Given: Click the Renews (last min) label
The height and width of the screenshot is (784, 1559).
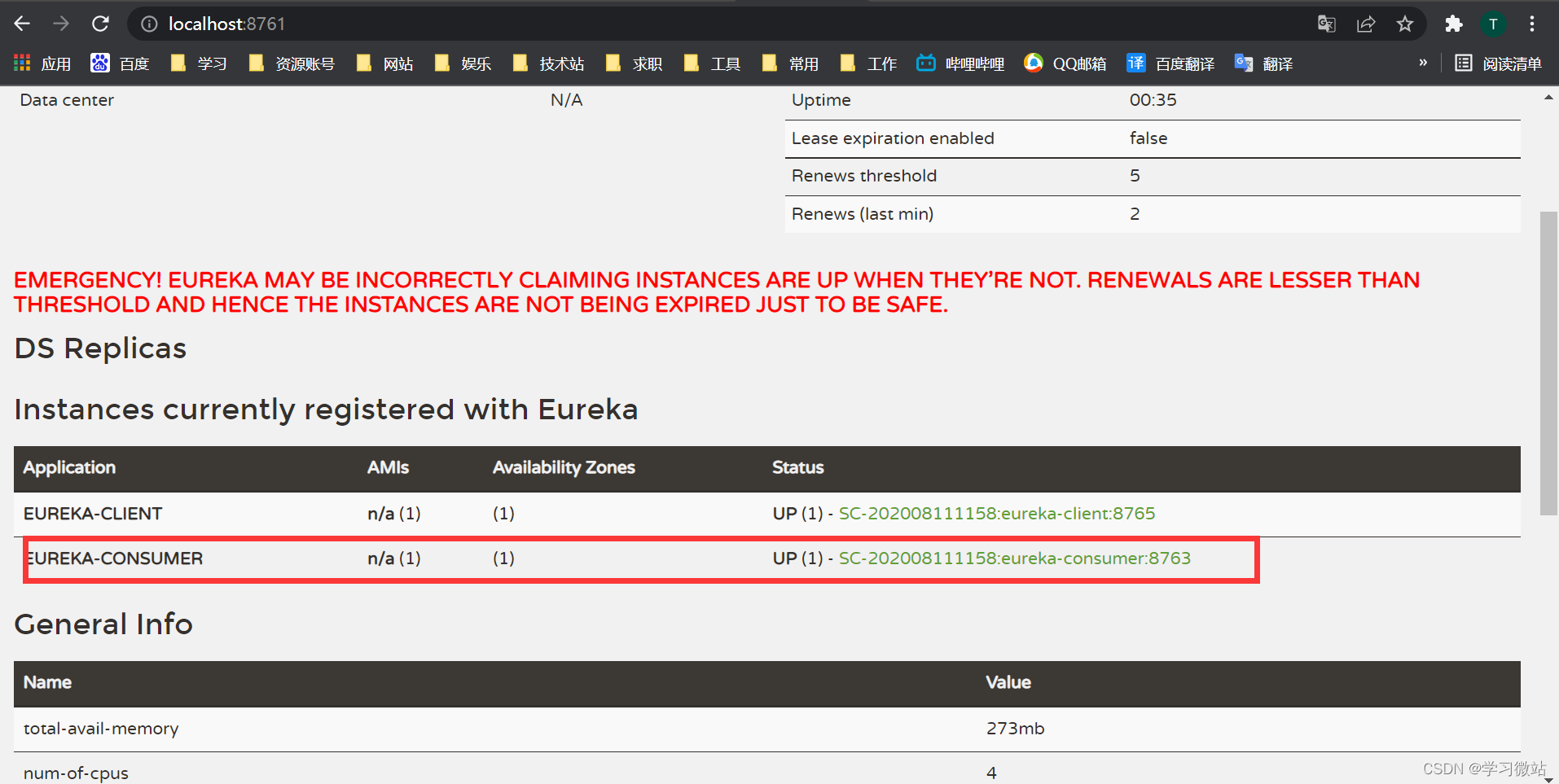Looking at the screenshot, I should 863,214.
